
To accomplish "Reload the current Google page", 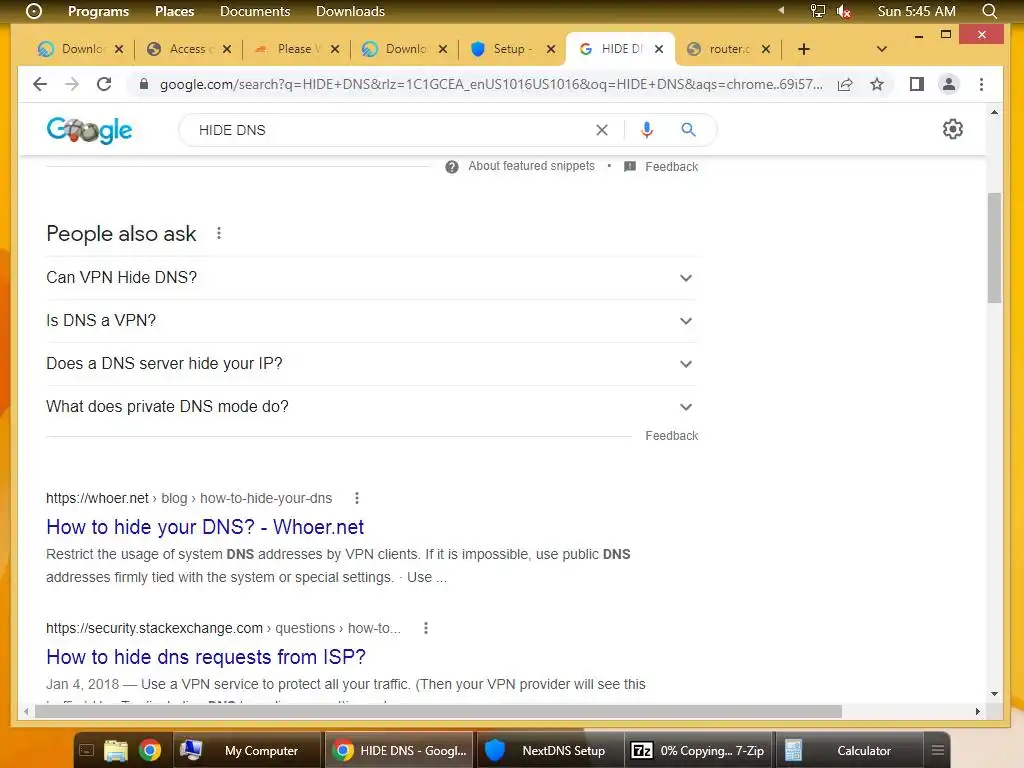I will pyautogui.click(x=104, y=84).
